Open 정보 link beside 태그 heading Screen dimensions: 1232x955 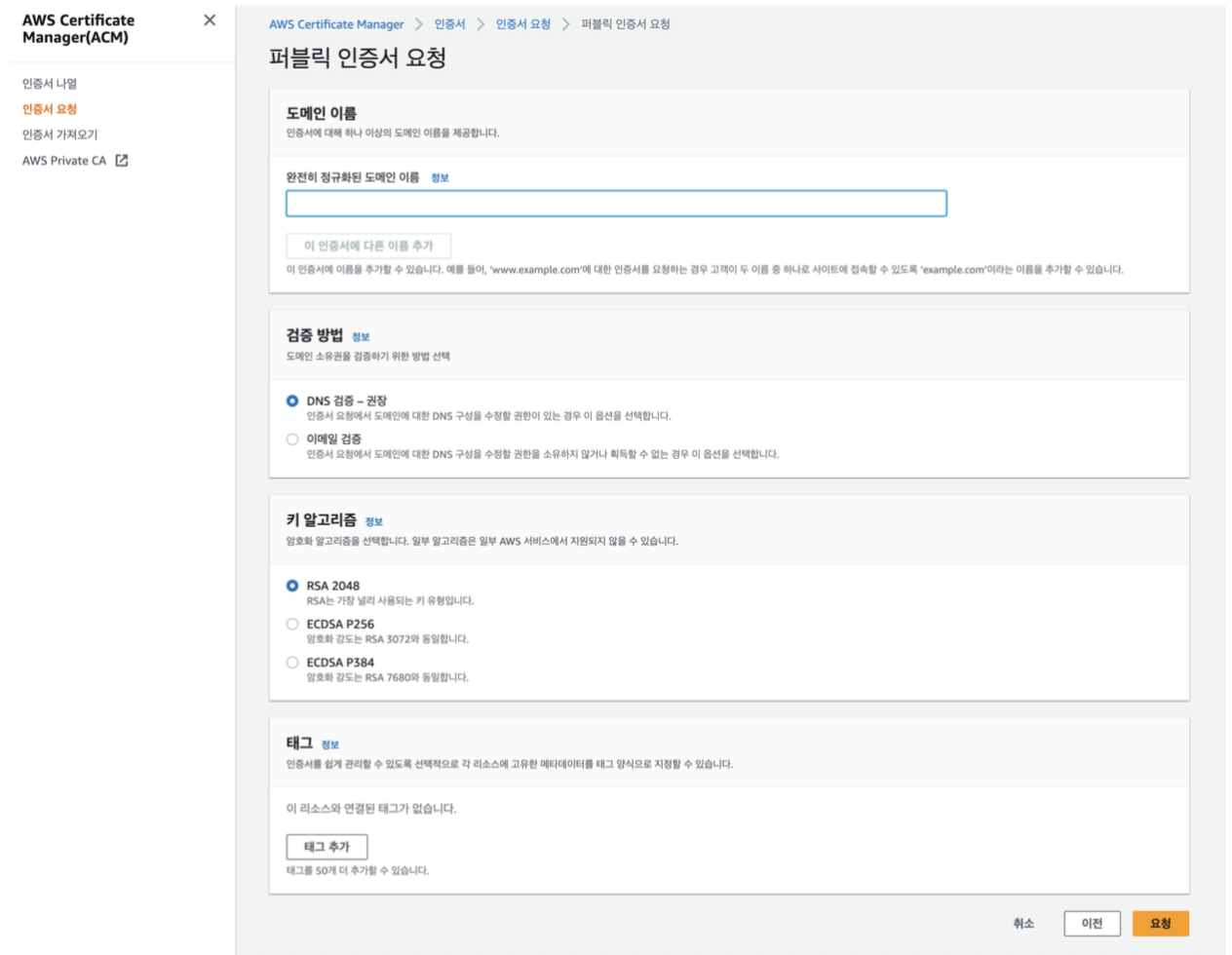coord(329,745)
